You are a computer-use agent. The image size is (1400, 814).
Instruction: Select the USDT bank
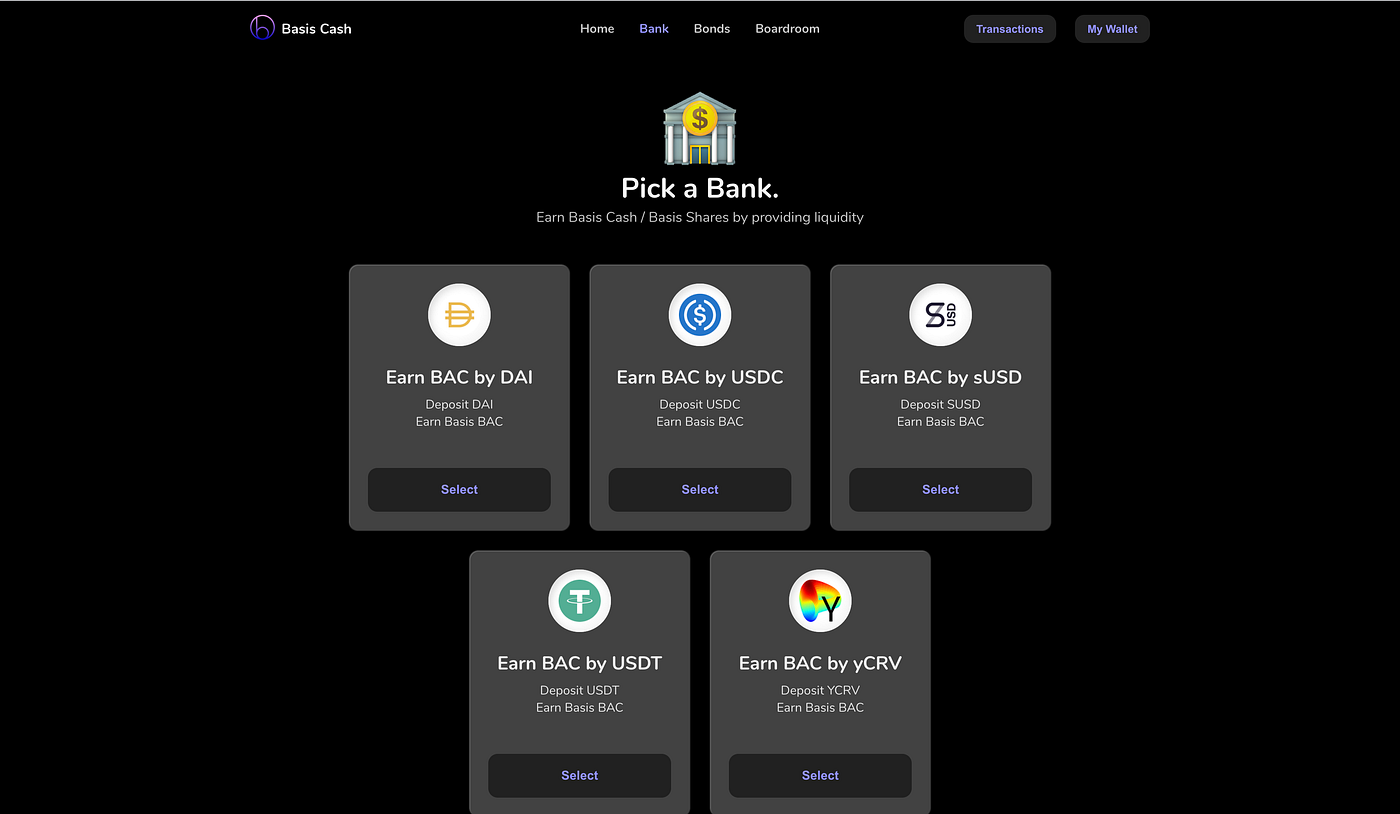pyautogui.click(x=580, y=776)
